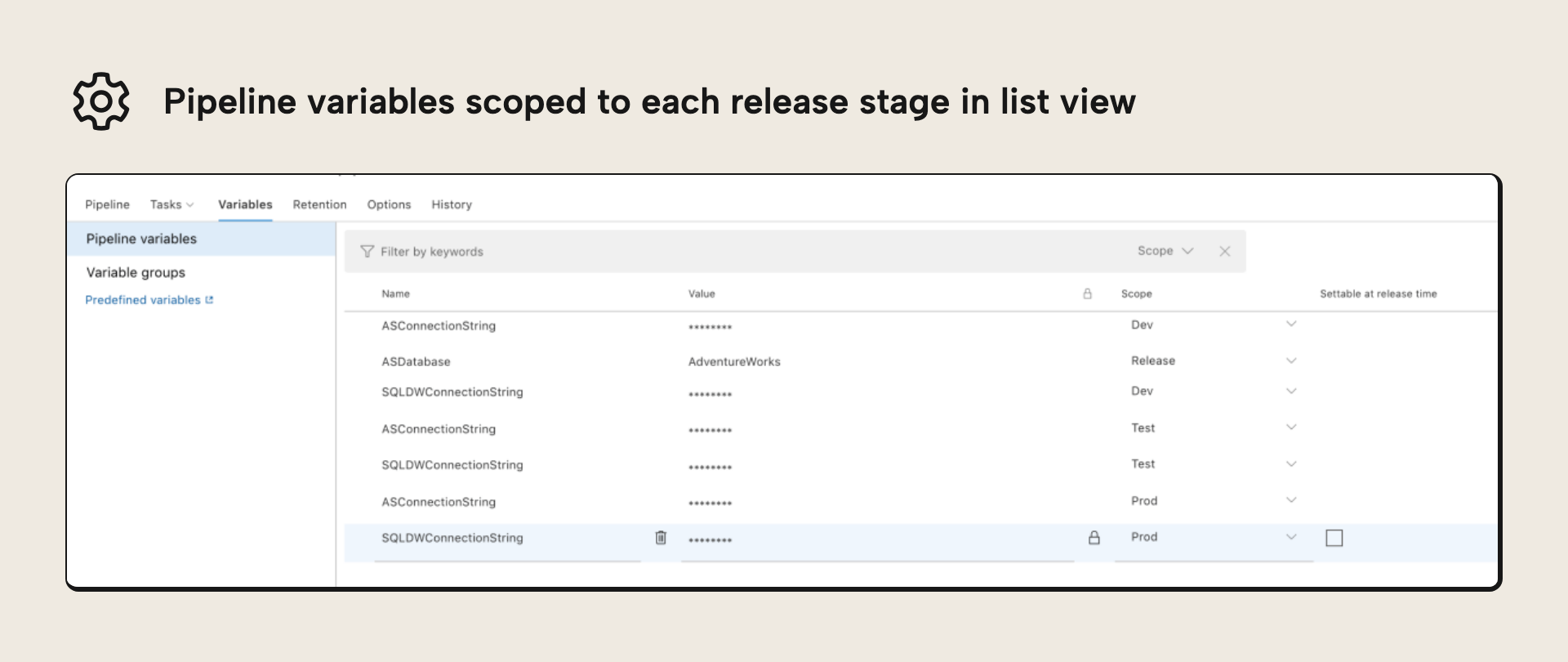Viewport: 1568px width, 662px height.
Task: Open scope dropdown for SQLDWConnectionString Test row
Action: (x=1291, y=464)
